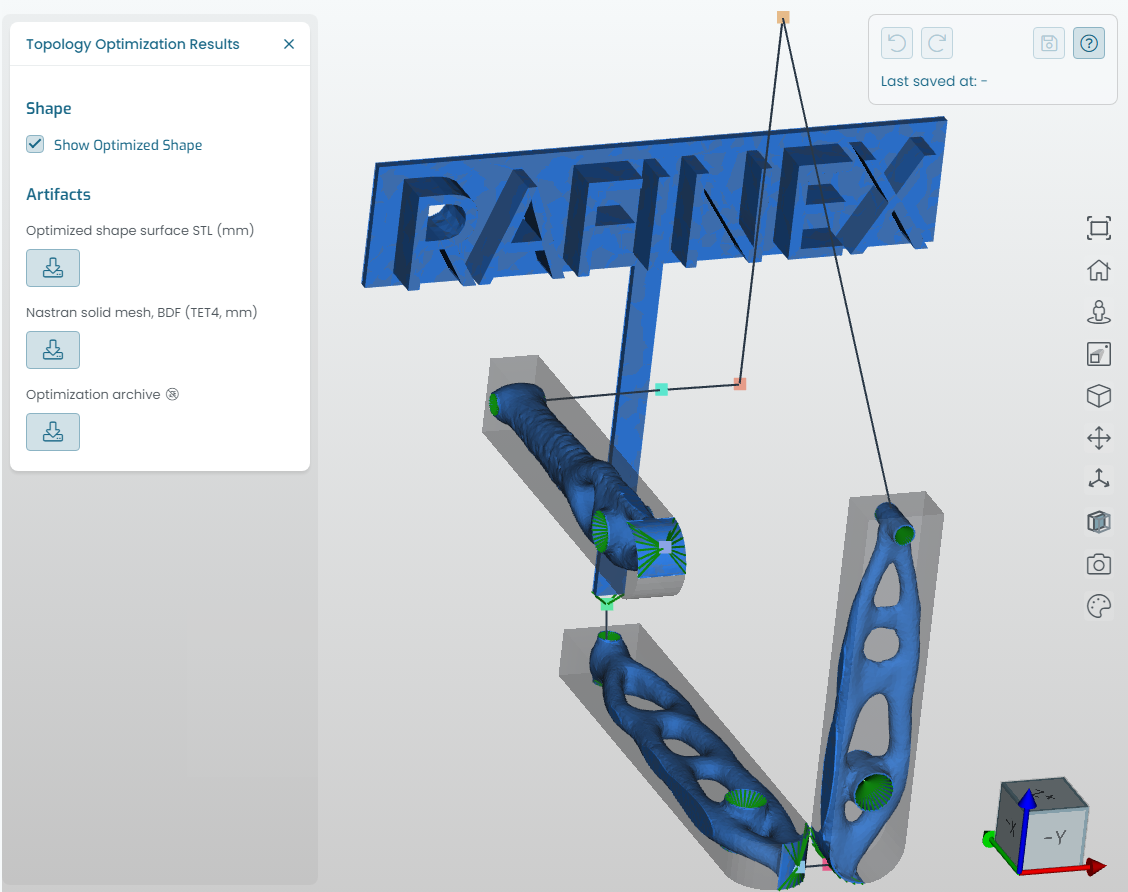Image resolution: width=1128 pixels, height=892 pixels.
Task: Download the Nastran solid mesh BDF
Action: (53, 350)
